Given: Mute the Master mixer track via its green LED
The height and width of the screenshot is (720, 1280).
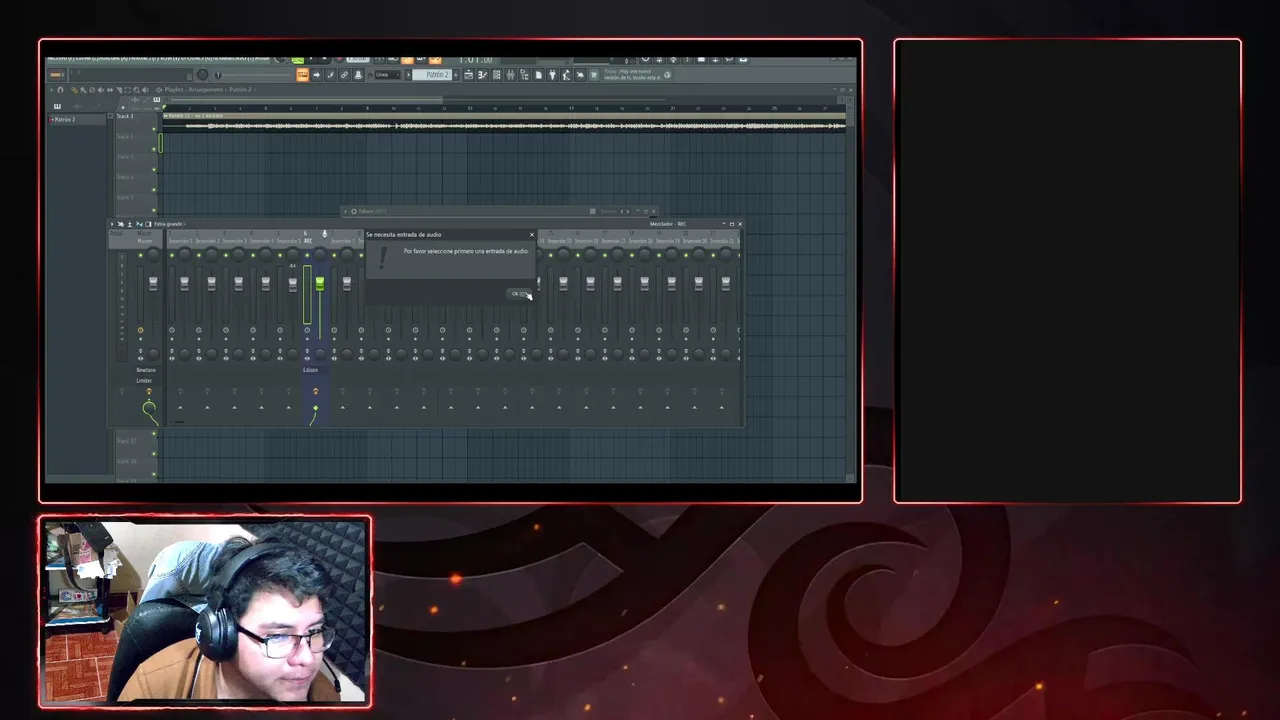Looking at the screenshot, I should point(140,255).
